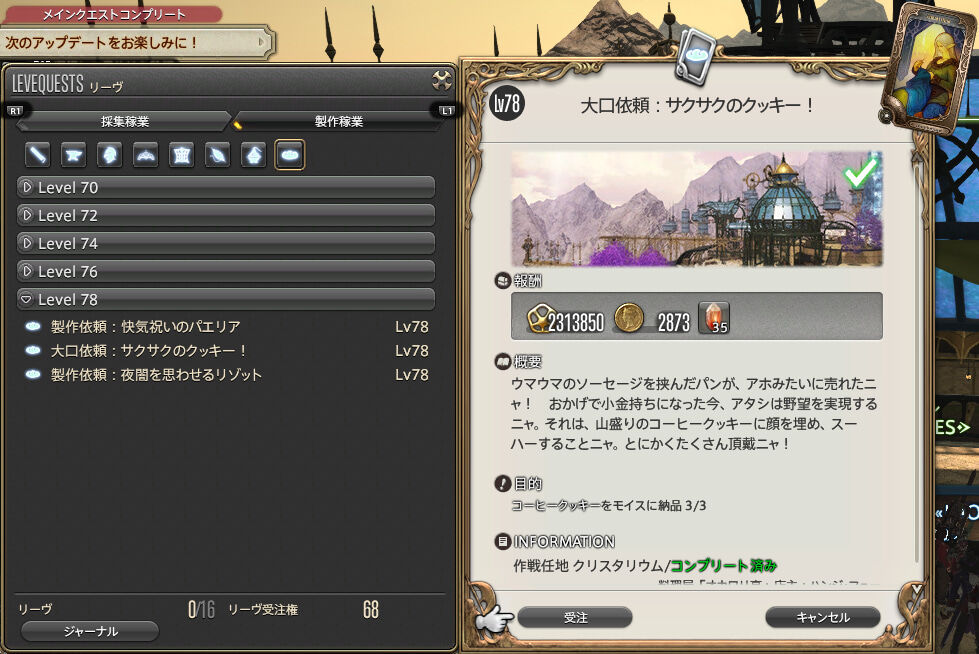This screenshot has width=979, height=654.
Task: Expand the Level 70 leve group
Action: pyautogui.click(x=225, y=187)
